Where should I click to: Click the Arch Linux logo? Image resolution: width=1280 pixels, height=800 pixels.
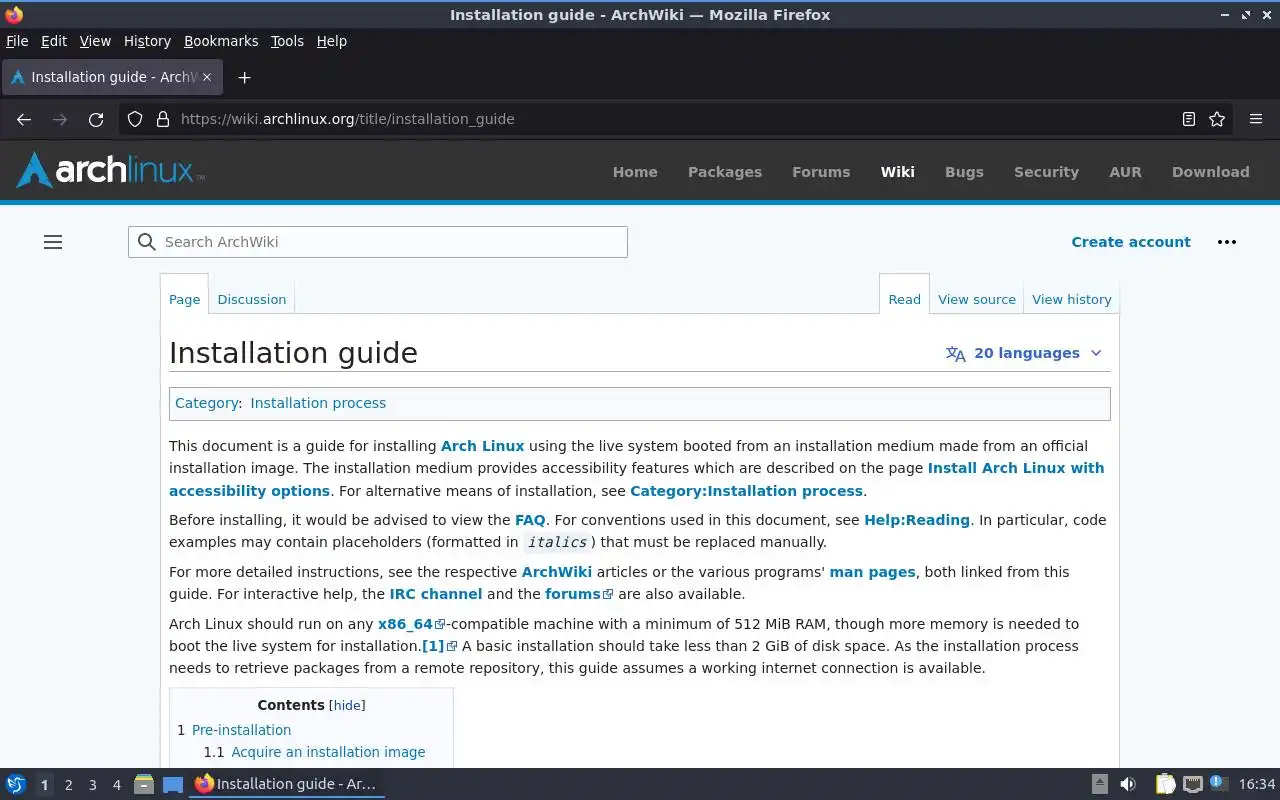(110, 170)
